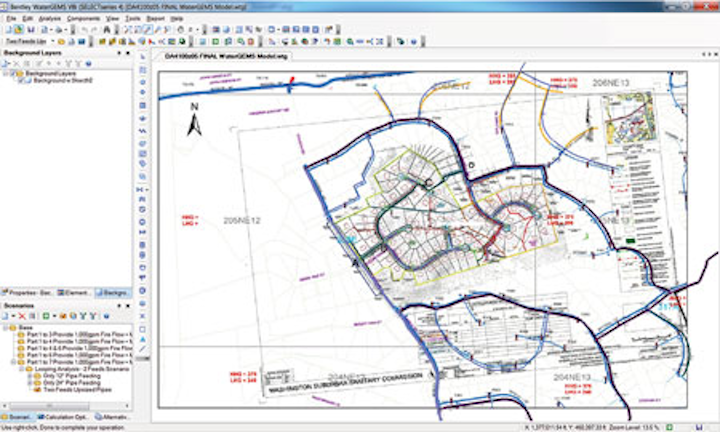This screenshot has width=720, height=432.
Task: Open the Help menu
Action: 177,18
